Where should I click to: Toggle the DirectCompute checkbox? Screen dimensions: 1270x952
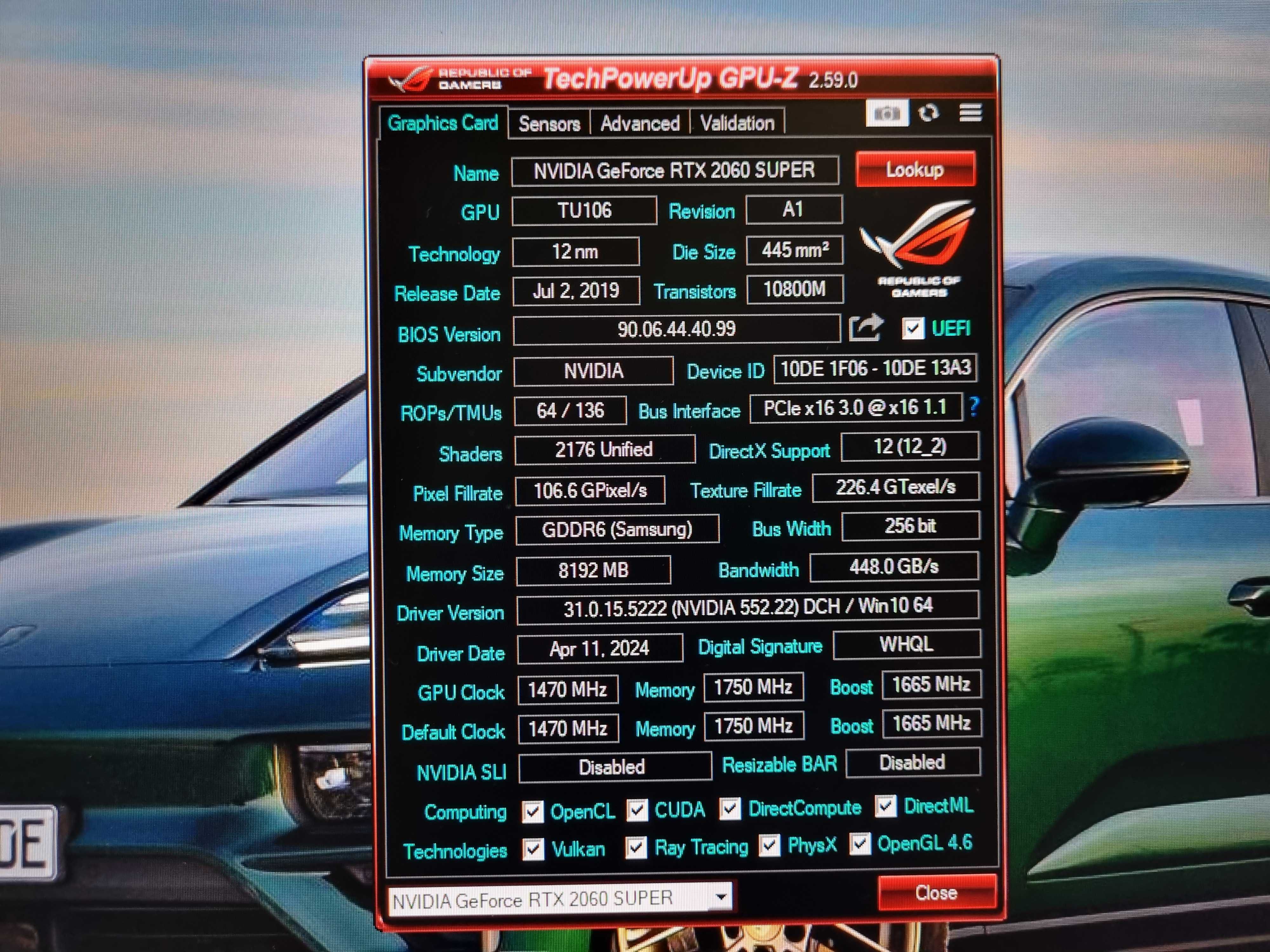[x=730, y=809]
